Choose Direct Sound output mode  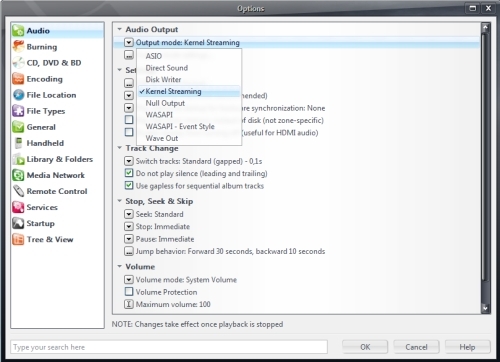pyautogui.click(x=189, y=68)
